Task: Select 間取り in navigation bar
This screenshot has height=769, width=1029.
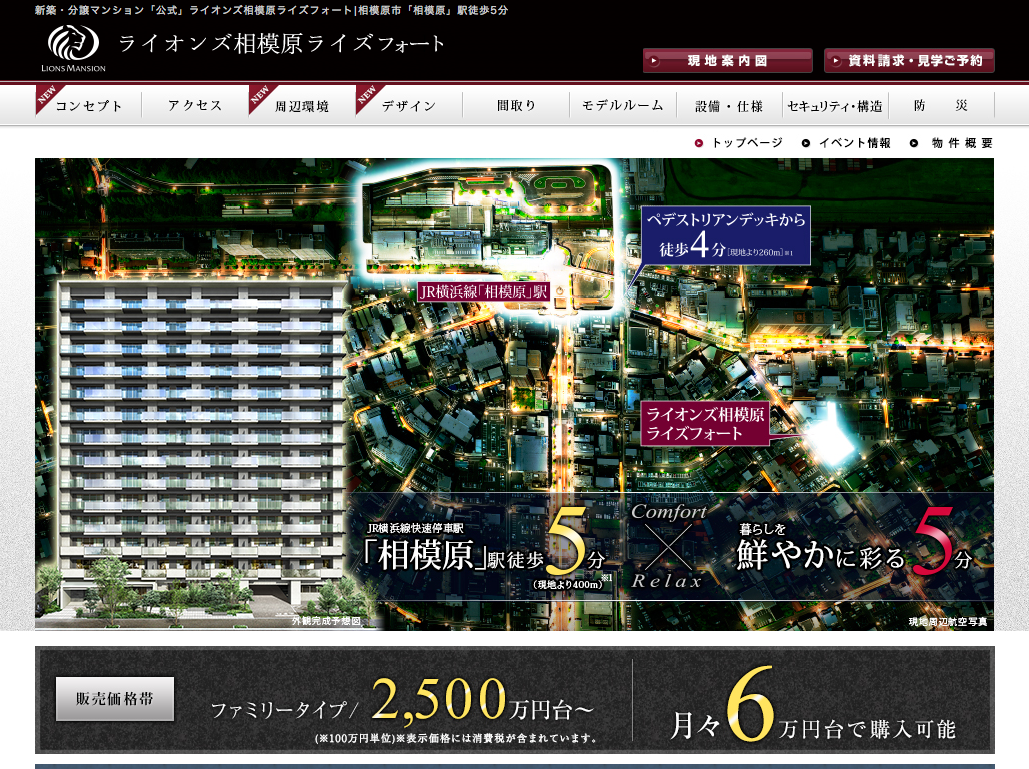Action: [516, 106]
